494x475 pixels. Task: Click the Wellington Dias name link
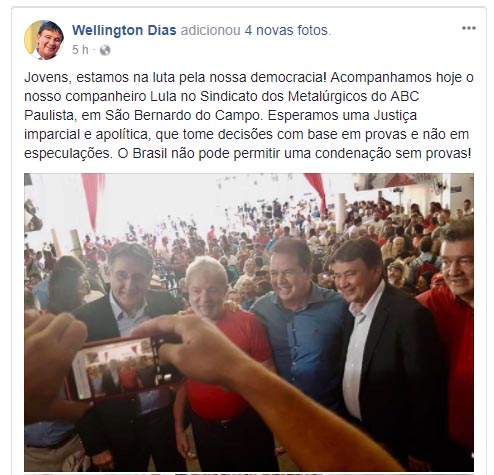[124, 30]
